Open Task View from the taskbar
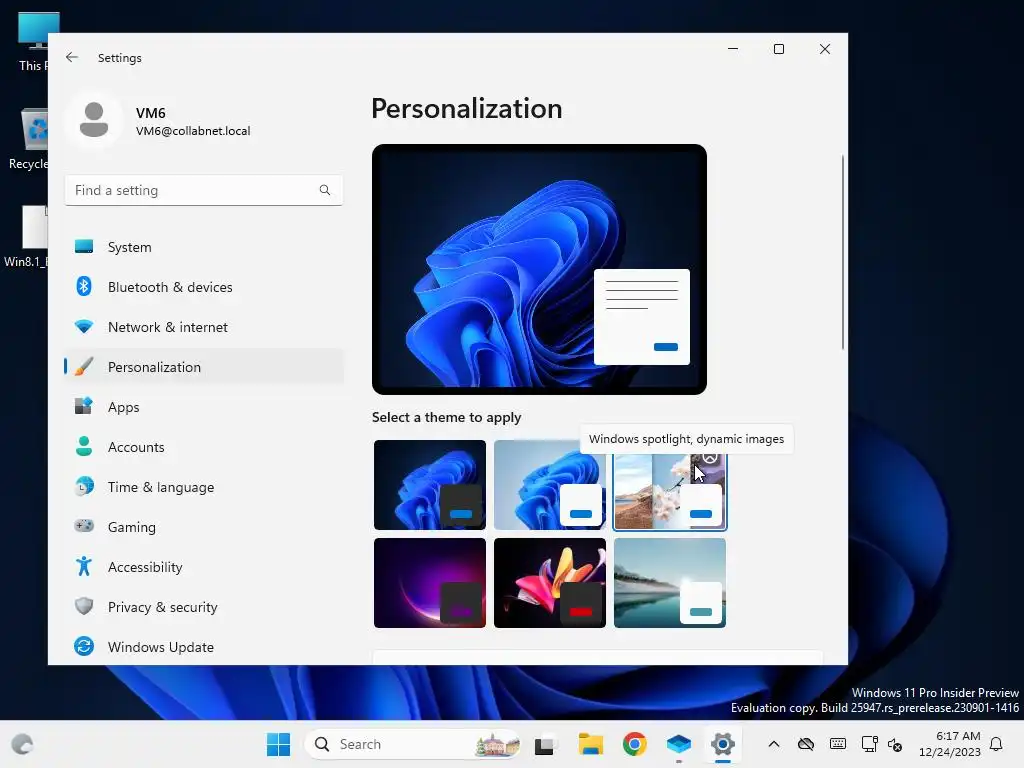The width and height of the screenshot is (1024, 768). coord(545,744)
